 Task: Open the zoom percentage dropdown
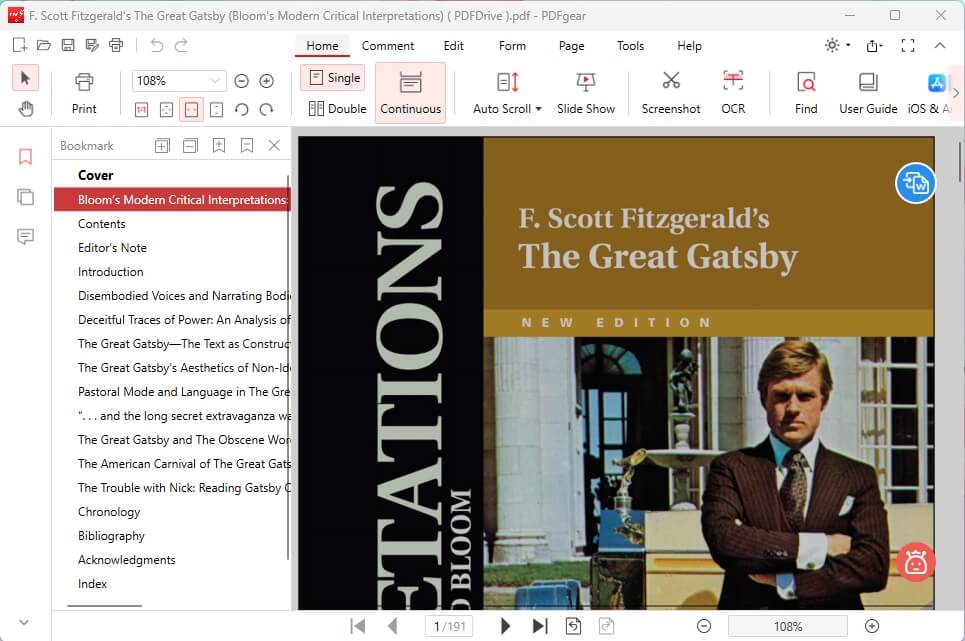[x=215, y=81]
